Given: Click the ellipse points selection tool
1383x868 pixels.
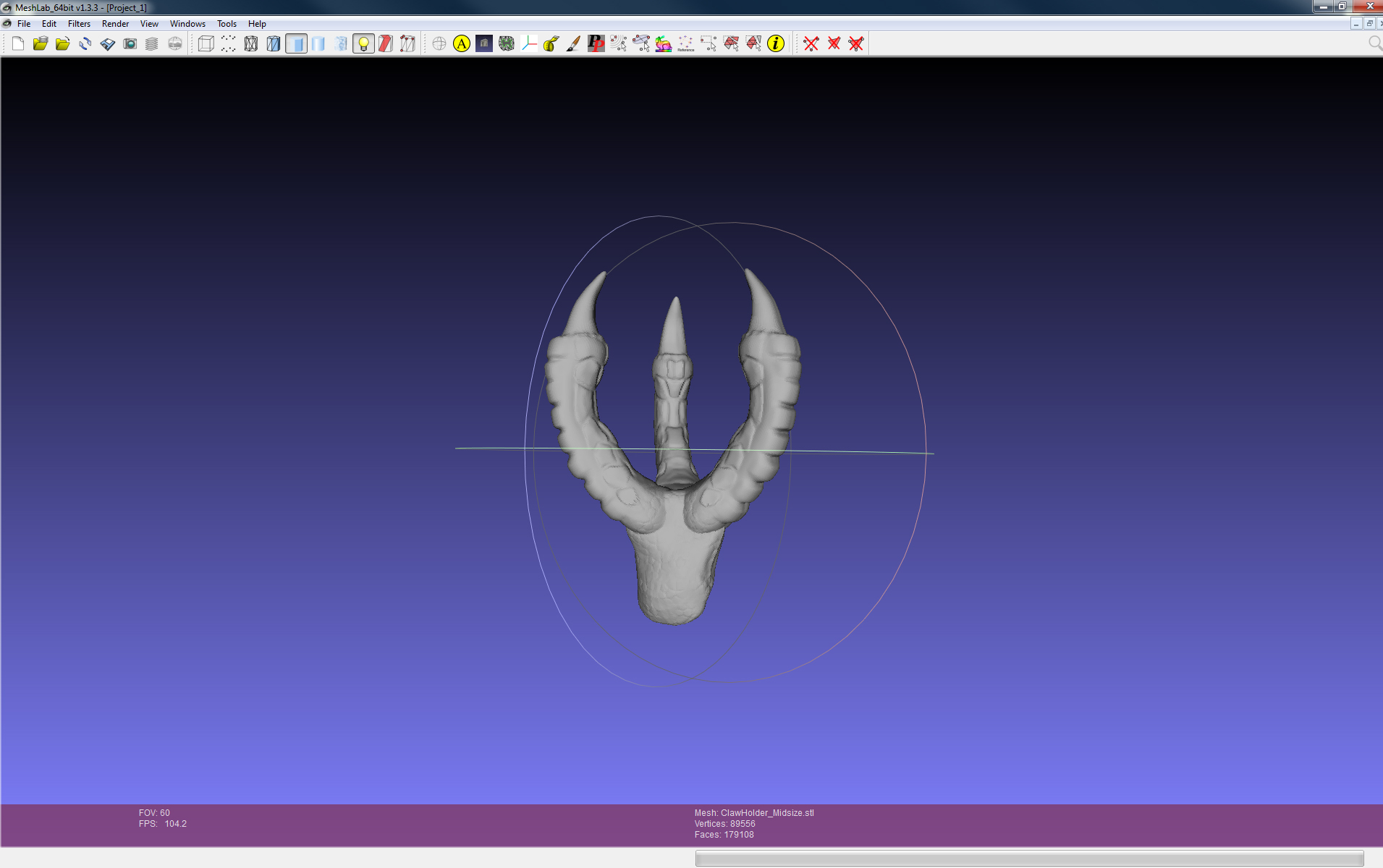Looking at the screenshot, I should click(x=640, y=43).
